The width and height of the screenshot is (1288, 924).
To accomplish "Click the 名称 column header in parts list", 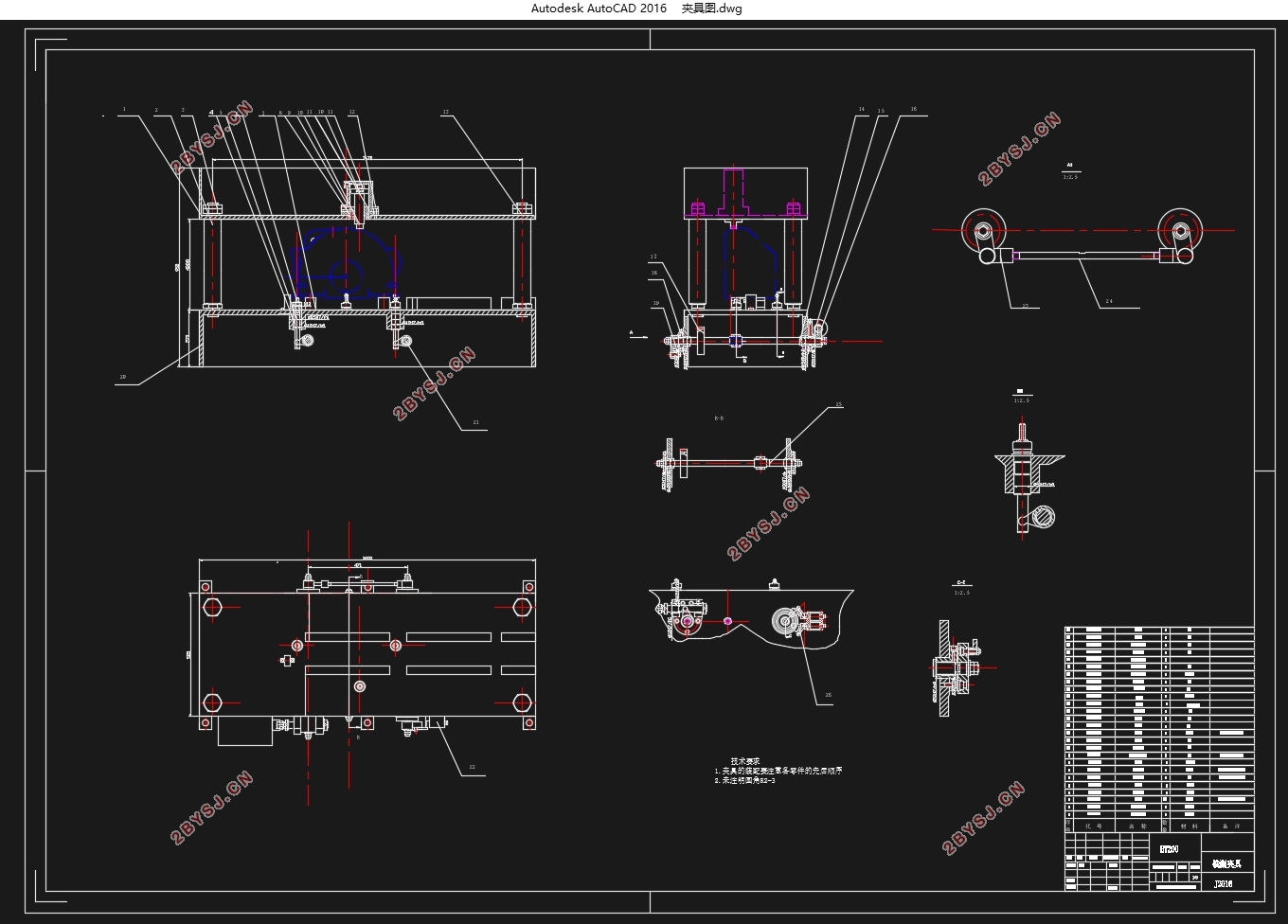I will click(1137, 826).
